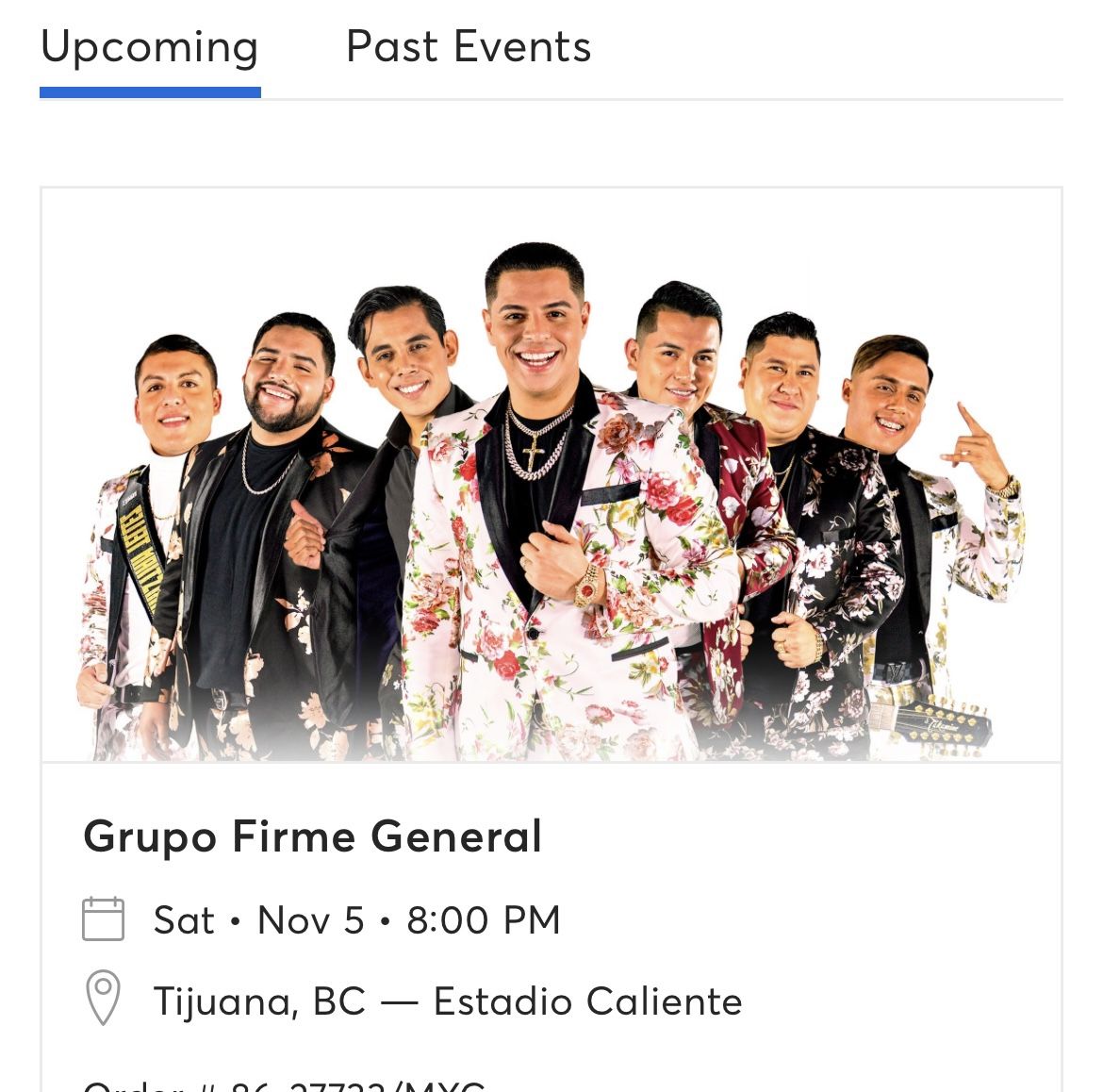Select the Upcoming tab
The height and width of the screenshot is (1092, 1103).
tap(149, 47)
